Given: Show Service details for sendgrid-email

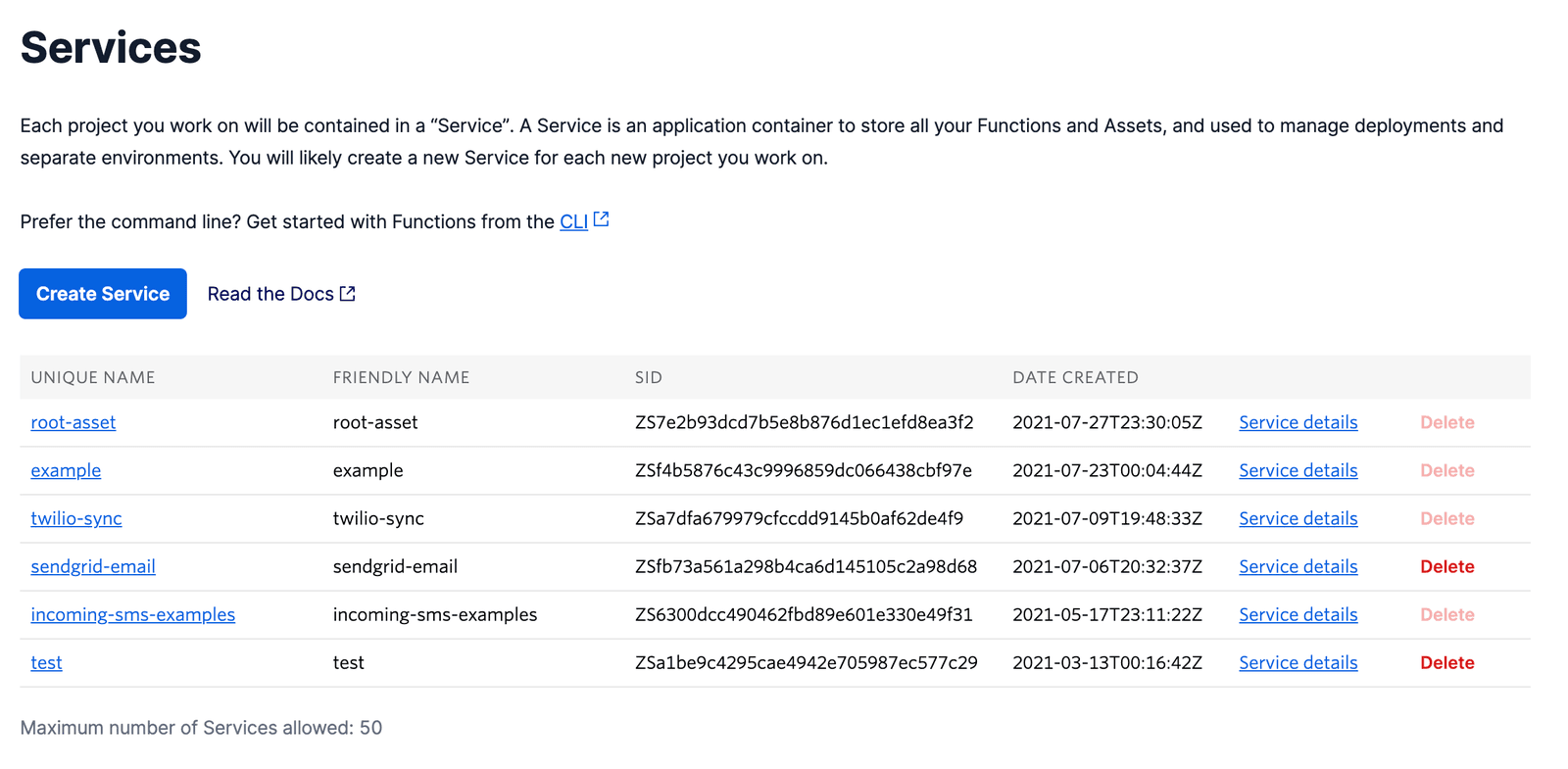Looking at the screenshot, I should 1298,566.
